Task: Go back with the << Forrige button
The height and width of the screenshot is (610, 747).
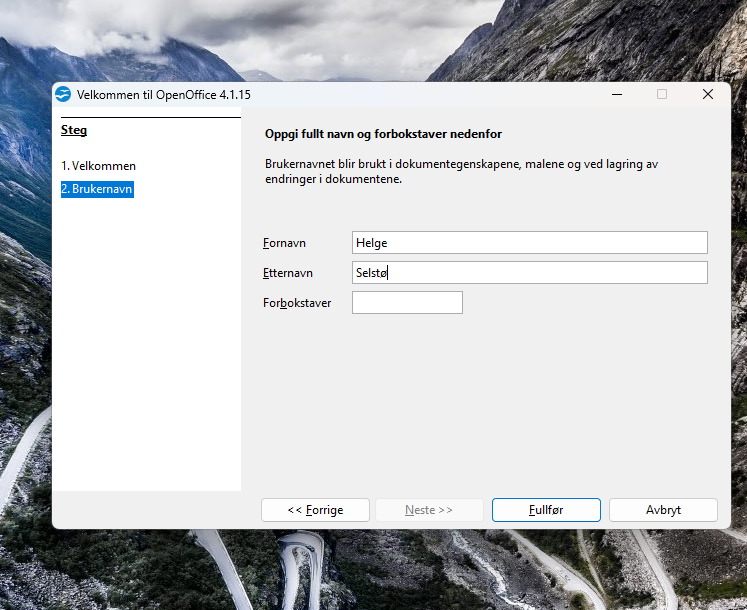Action: click(315, 510)
